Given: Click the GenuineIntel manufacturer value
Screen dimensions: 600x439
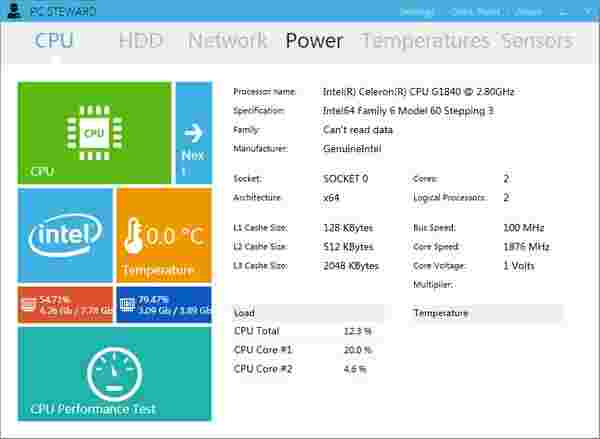Looking at the screenshot, I should tap(352, 149).
